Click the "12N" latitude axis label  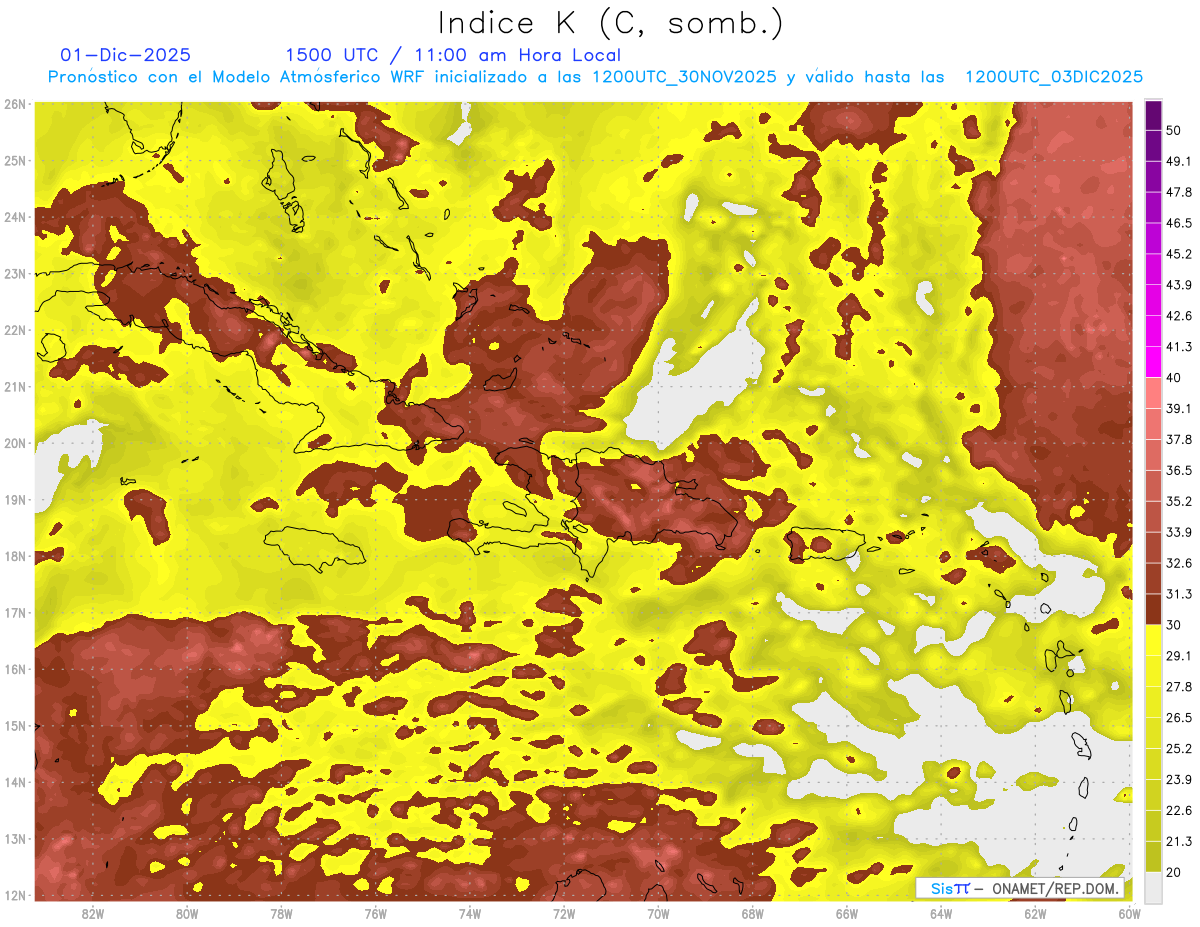coord(15,895)
